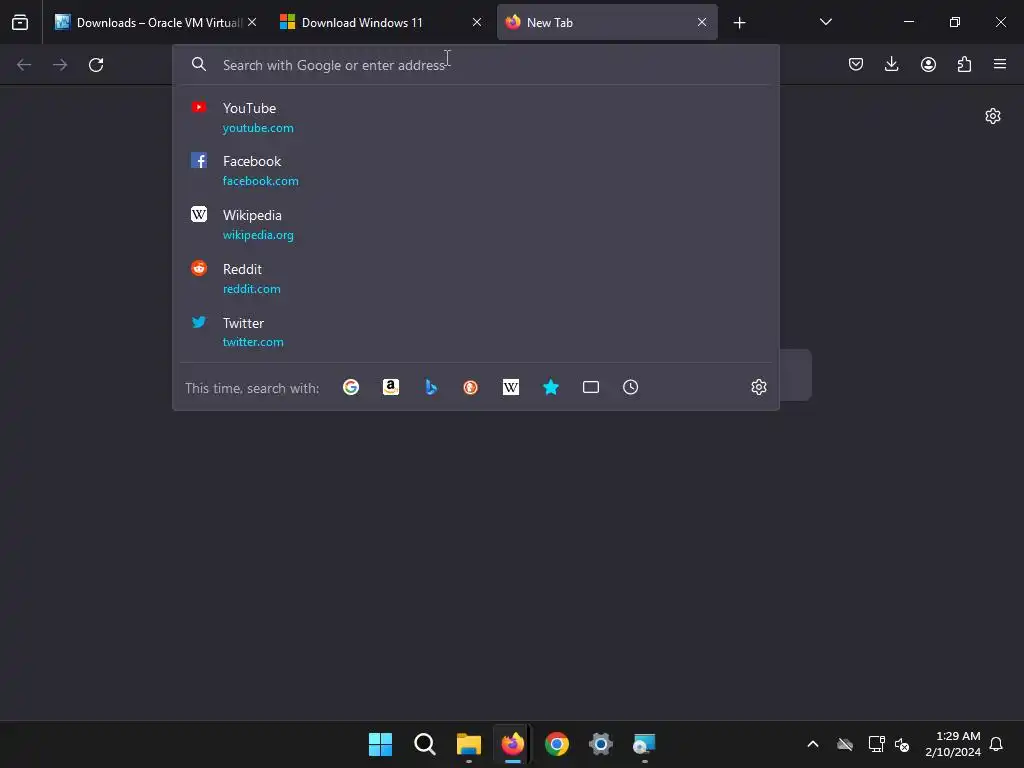
Task: Open Firefox application hamburger menu
Action: (x=1000, y=64)
